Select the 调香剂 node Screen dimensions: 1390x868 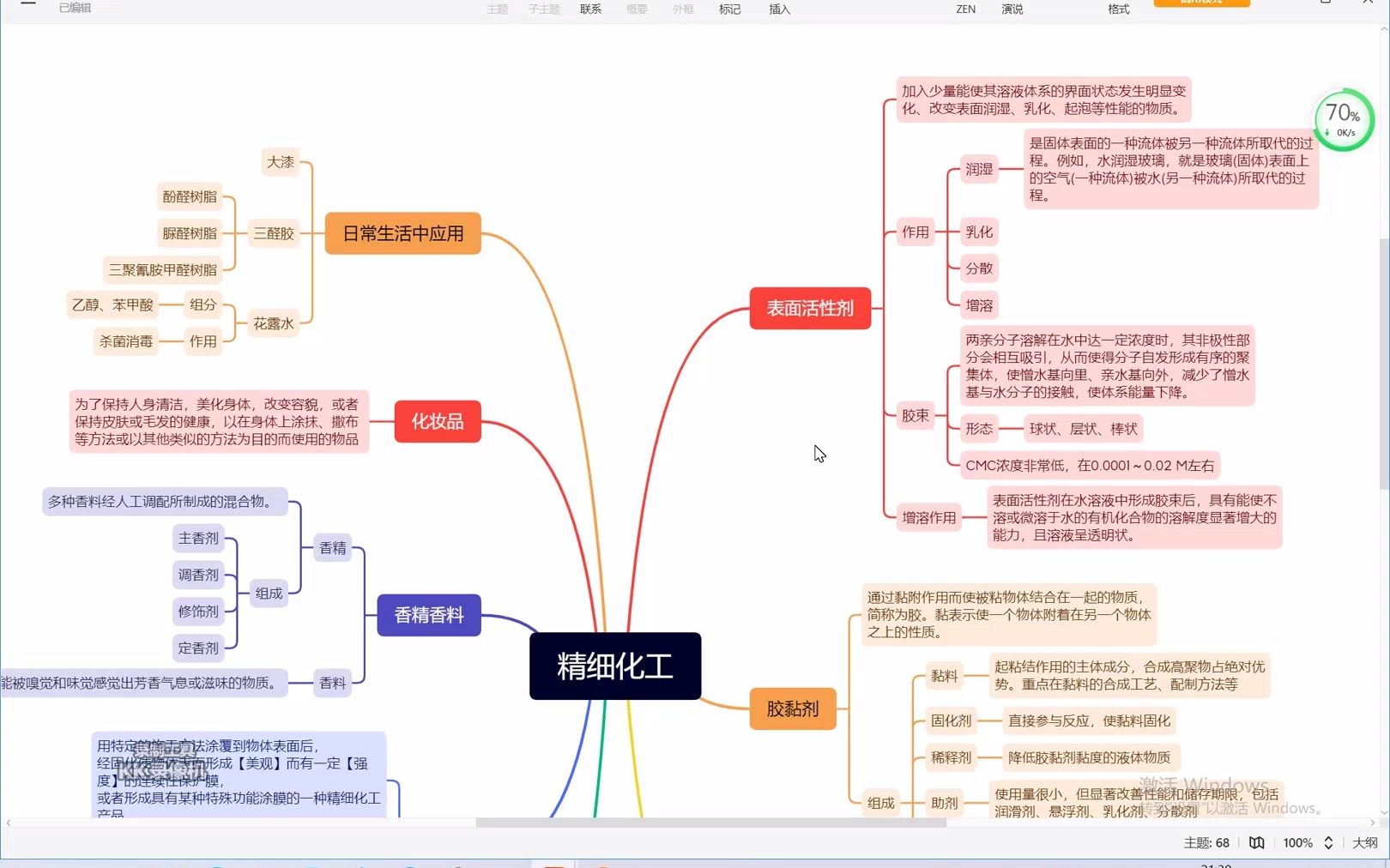click(x=198, y=575)
